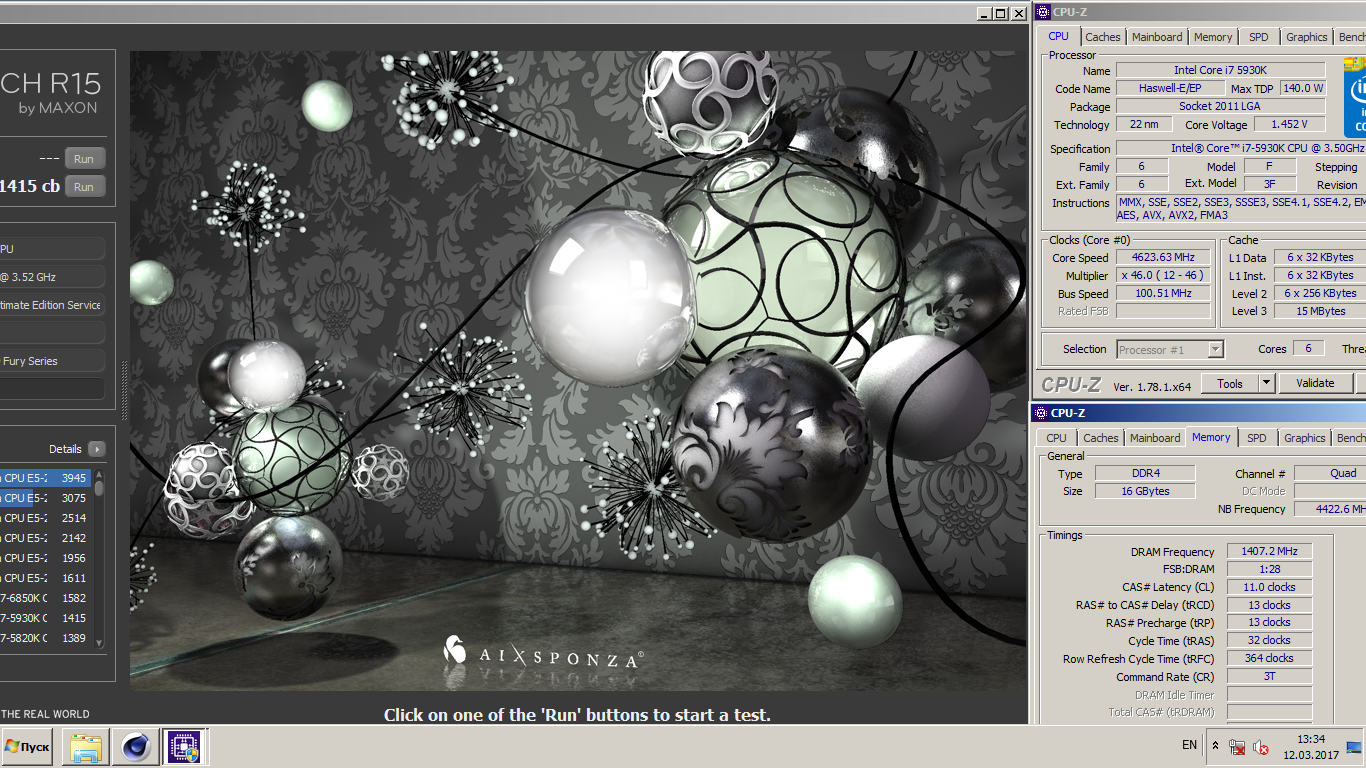Open the Пуск Start menu
This screenshot has height=768, width=1366.
27,747
